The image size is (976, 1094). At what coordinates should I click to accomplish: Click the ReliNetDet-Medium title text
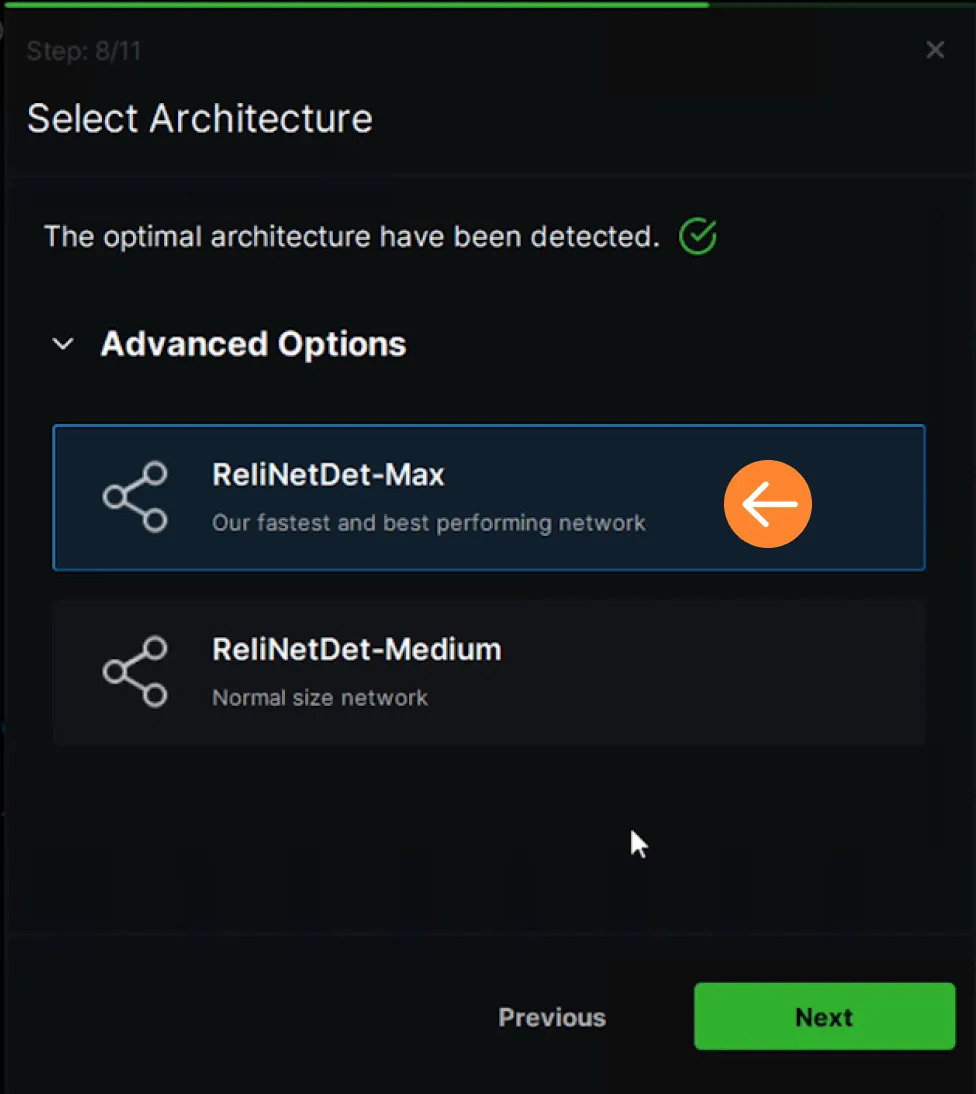click(356, 650)
